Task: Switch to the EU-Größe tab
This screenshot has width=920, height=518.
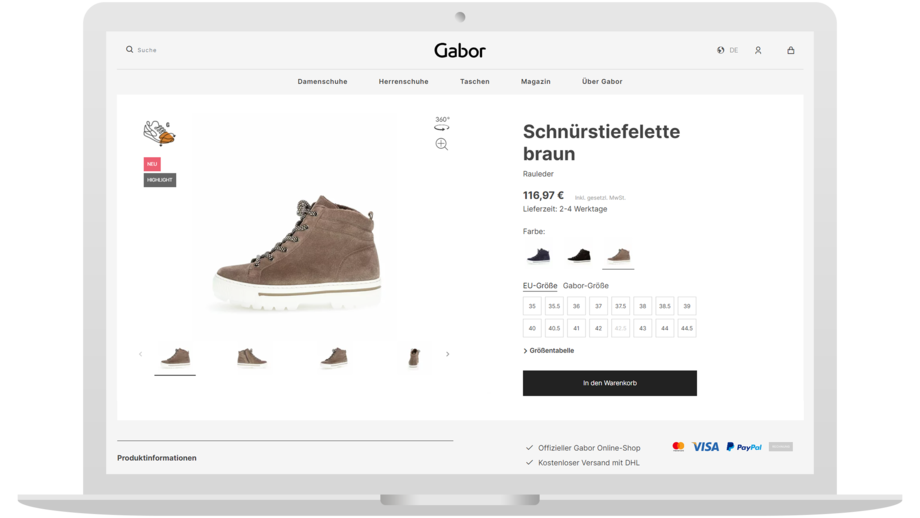Action: coord(540,286)
